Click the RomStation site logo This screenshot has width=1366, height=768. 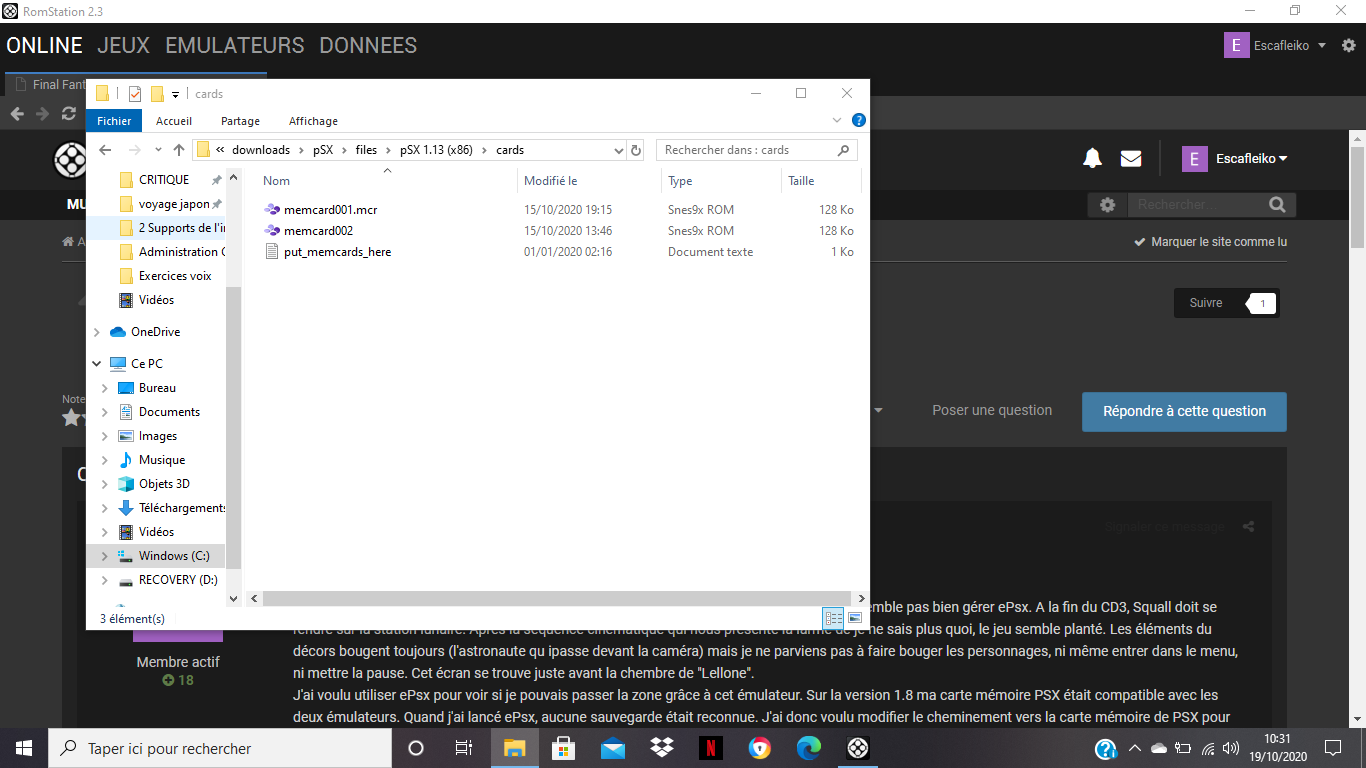[70, 159]
